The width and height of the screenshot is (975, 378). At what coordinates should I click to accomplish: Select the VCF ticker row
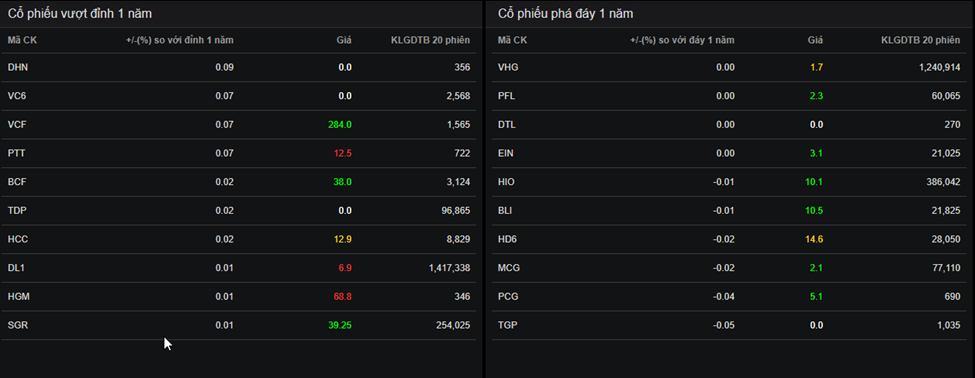(239, 124)
